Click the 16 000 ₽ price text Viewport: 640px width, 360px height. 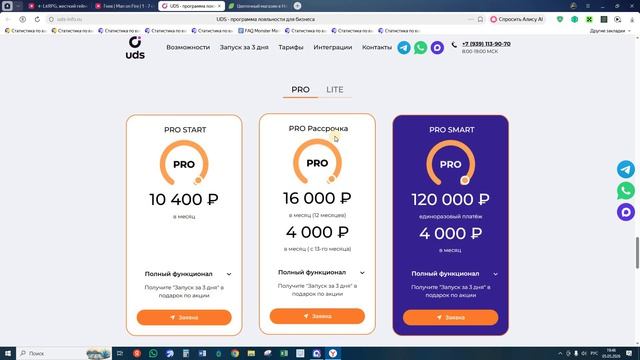tap(317, 198)
